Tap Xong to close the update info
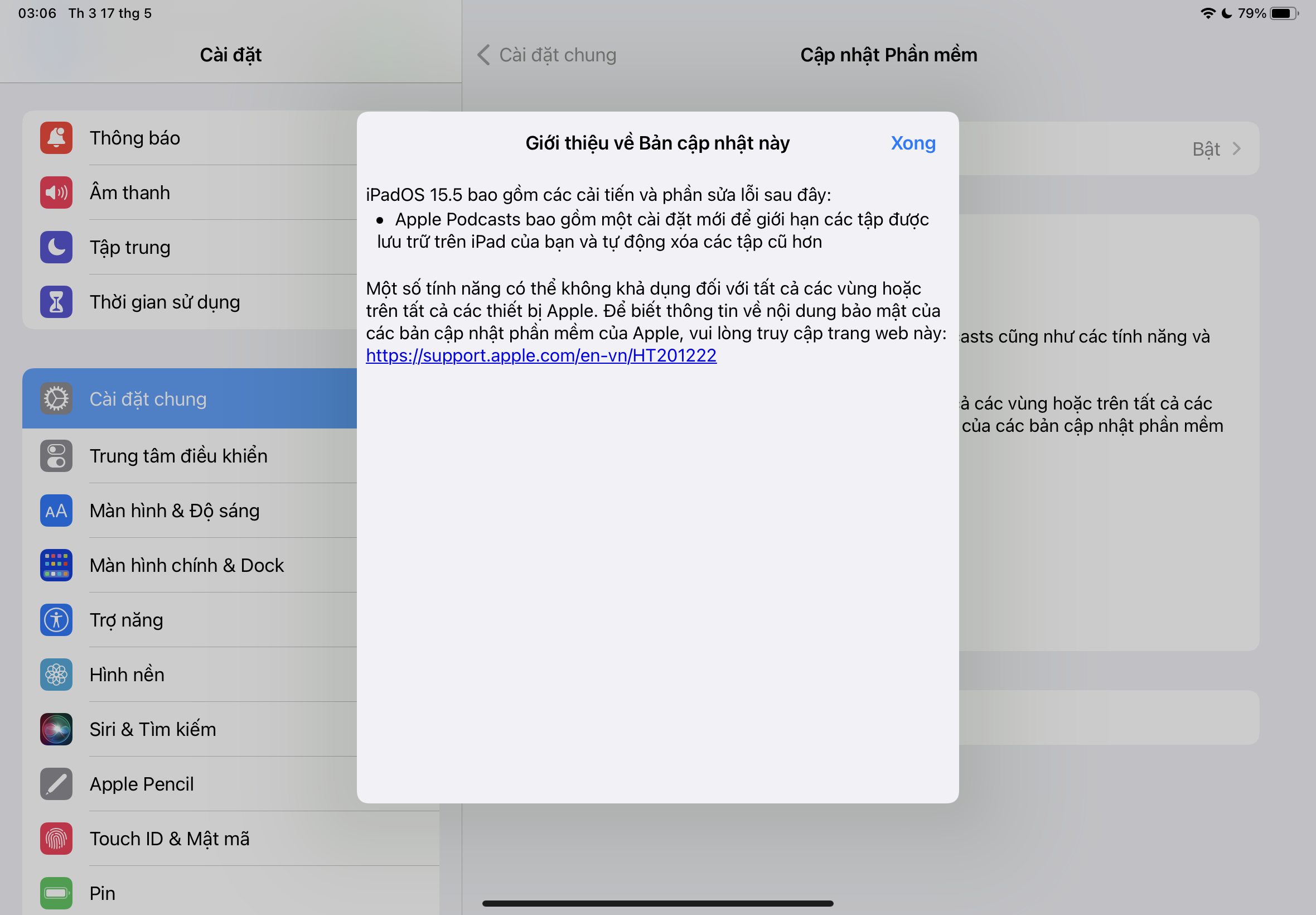Viewport: 1316px width, 915px height. point(913,143)
